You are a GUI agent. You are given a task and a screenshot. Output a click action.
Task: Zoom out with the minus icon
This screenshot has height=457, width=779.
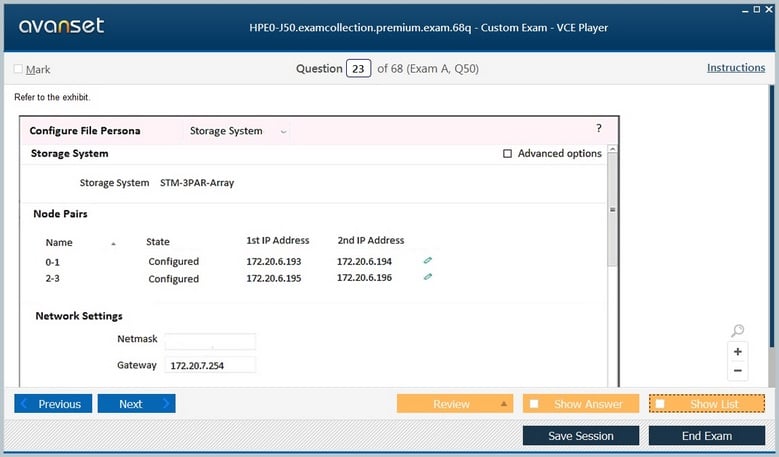(738, 371)
